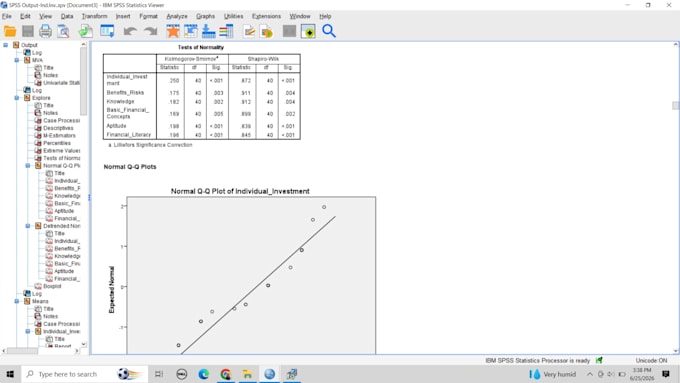Click the Undo arrow icon

[130, 31]
